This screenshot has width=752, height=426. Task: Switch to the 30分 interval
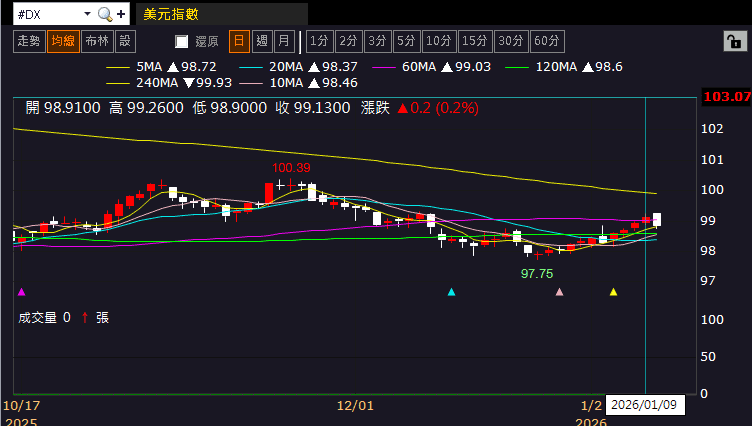[511, 41]
